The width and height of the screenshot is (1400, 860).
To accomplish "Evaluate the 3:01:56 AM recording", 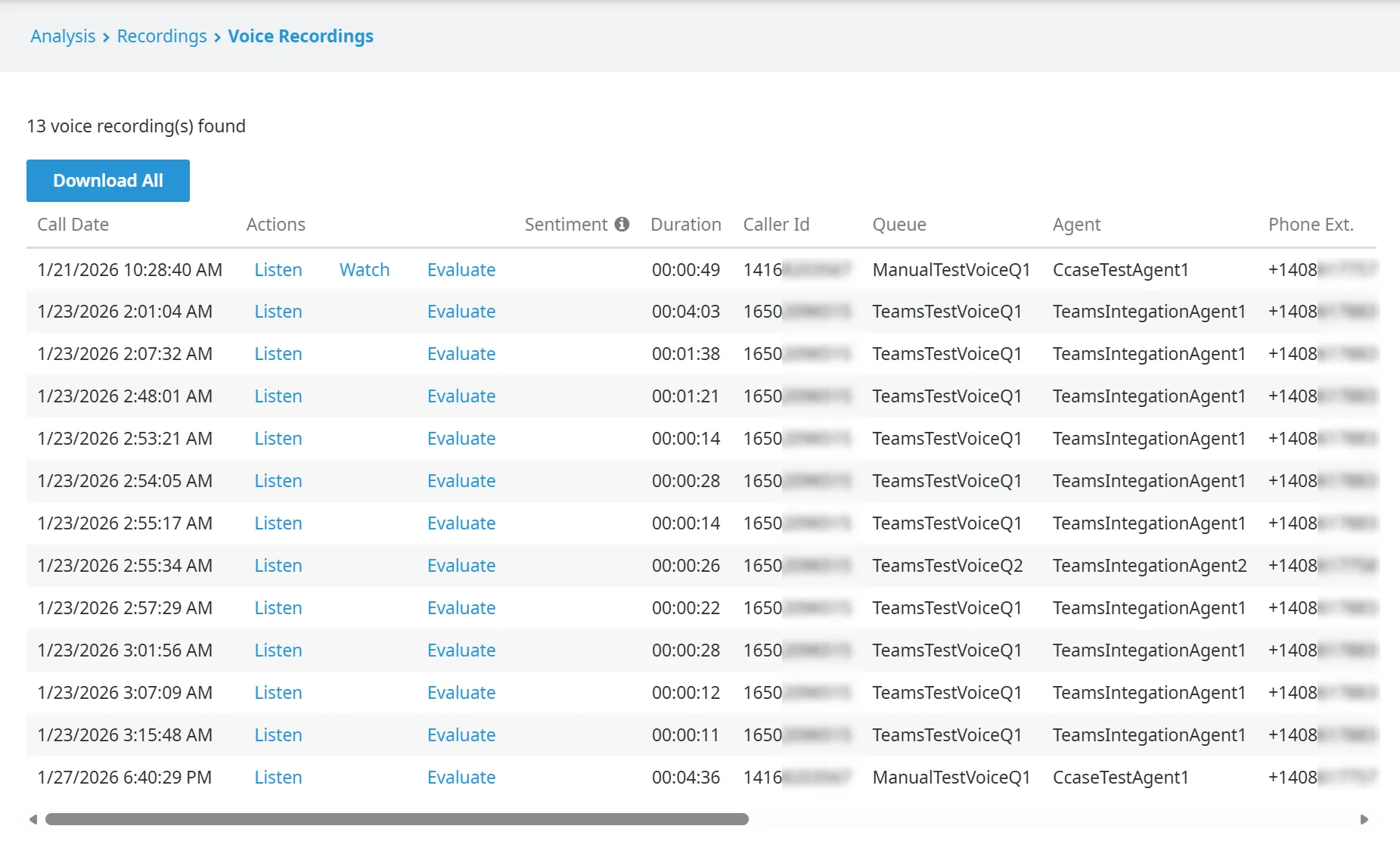I will tap(461, 650).
